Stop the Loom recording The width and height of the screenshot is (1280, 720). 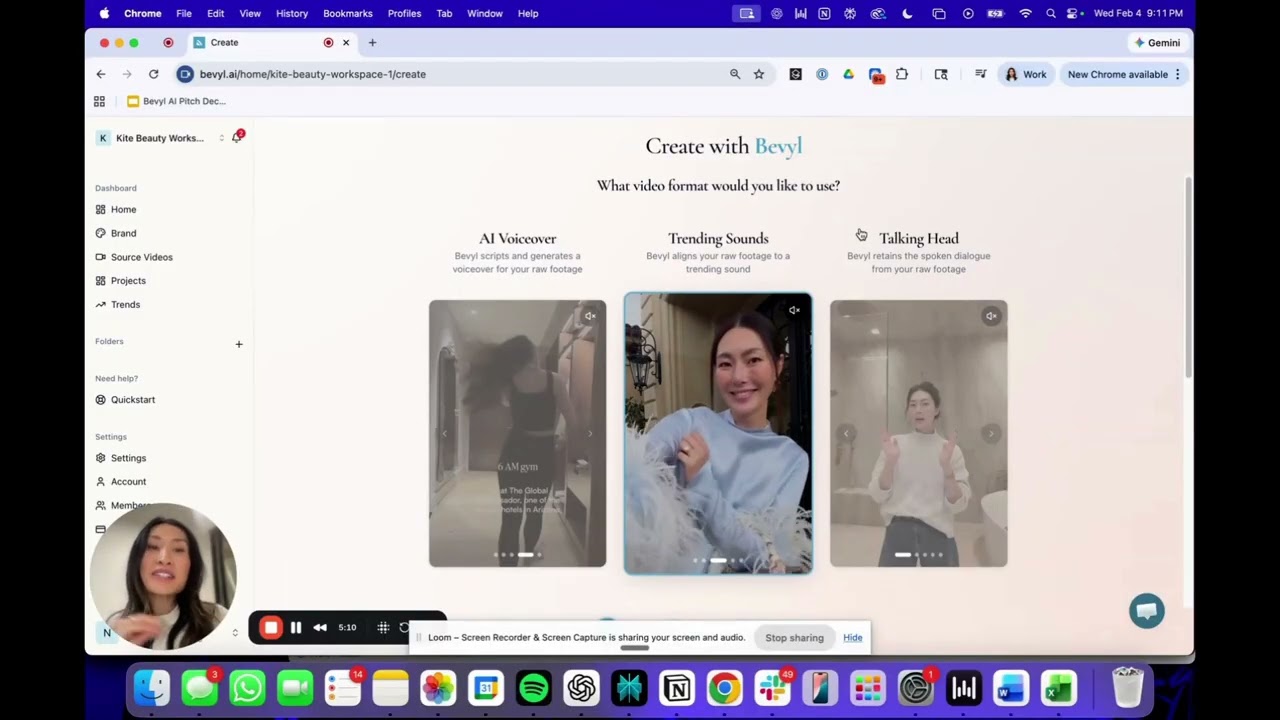point(270,628)
